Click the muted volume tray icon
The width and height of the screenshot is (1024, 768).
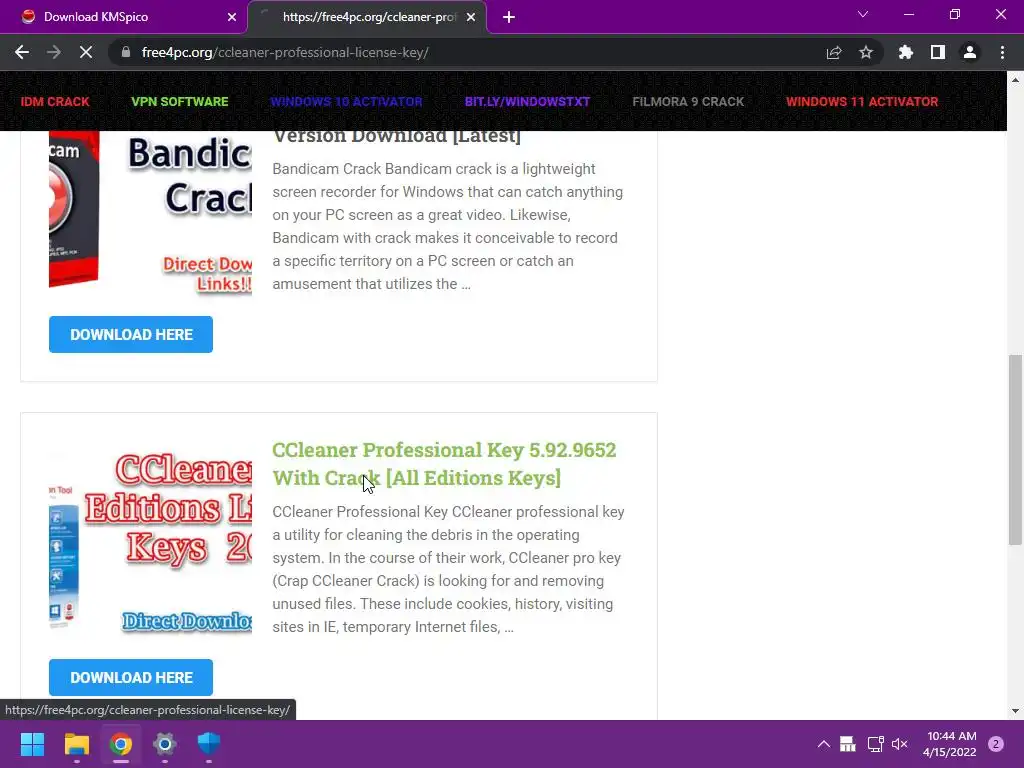(900, 744)
